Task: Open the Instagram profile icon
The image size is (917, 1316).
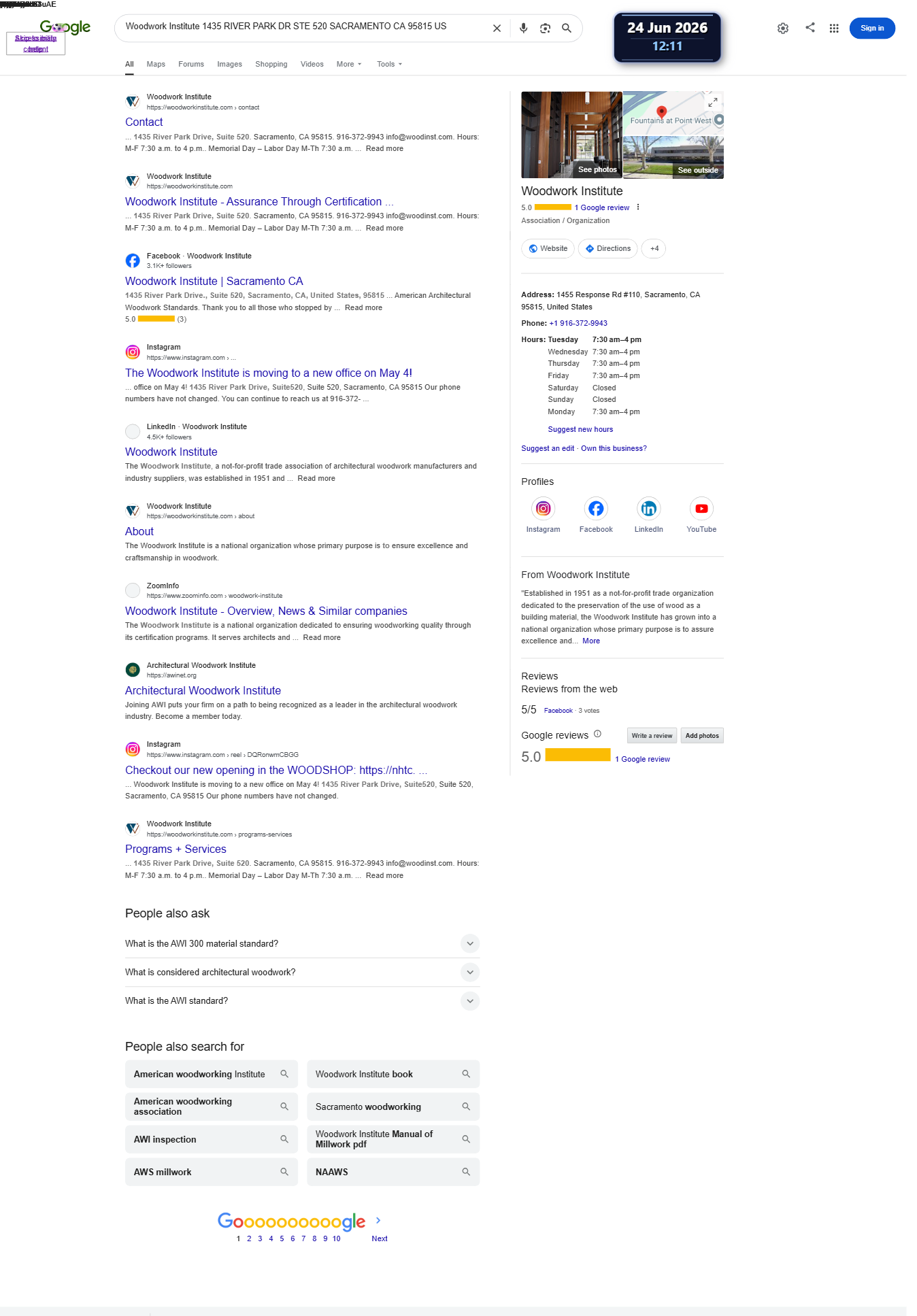Action: click(x=543, y=508)
